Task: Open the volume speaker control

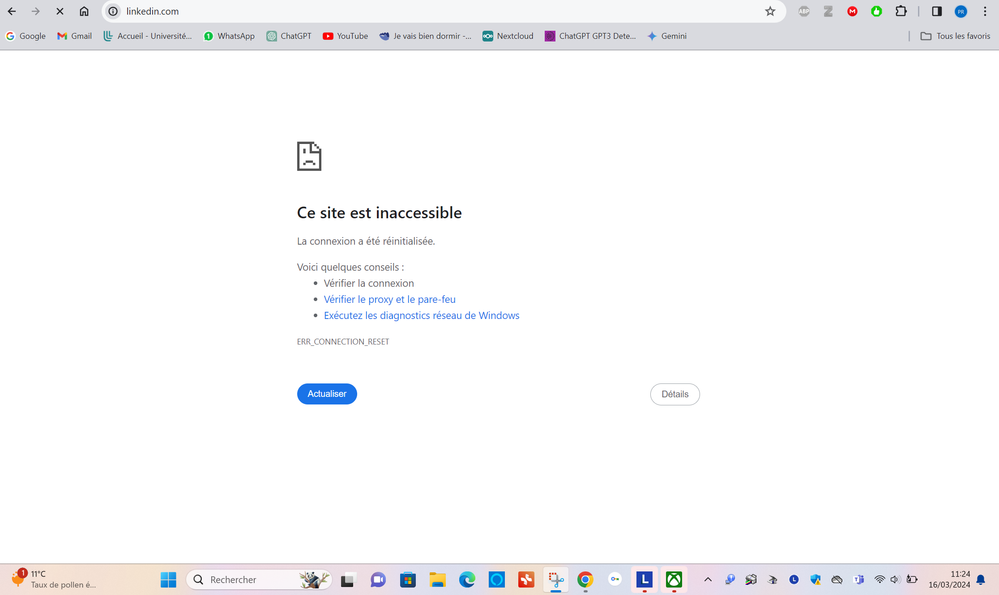Action: [895, 580]
